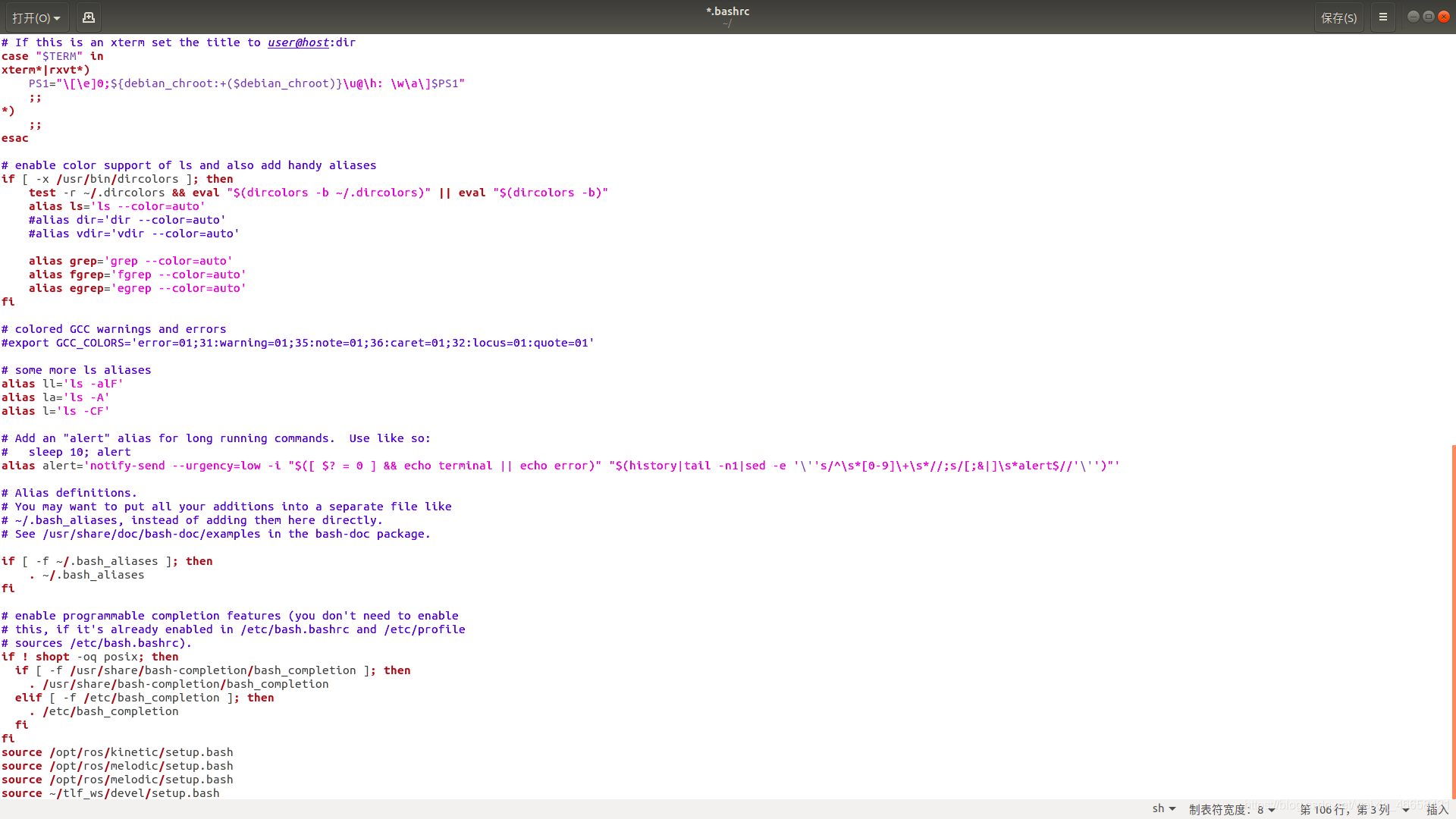Click the PS1 assignment line

(246, 83)
